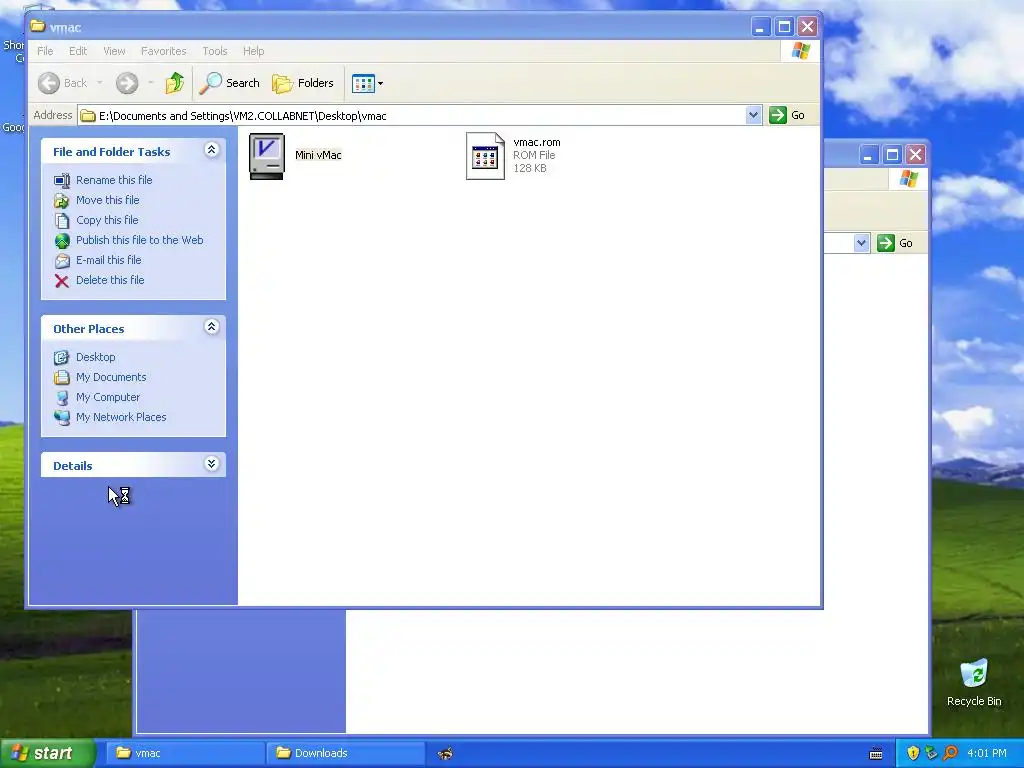Image resolution: width=1024 pixels, height=768 pixels.
Task: Go to My Computer in Other Places
Action: (108, 397)
